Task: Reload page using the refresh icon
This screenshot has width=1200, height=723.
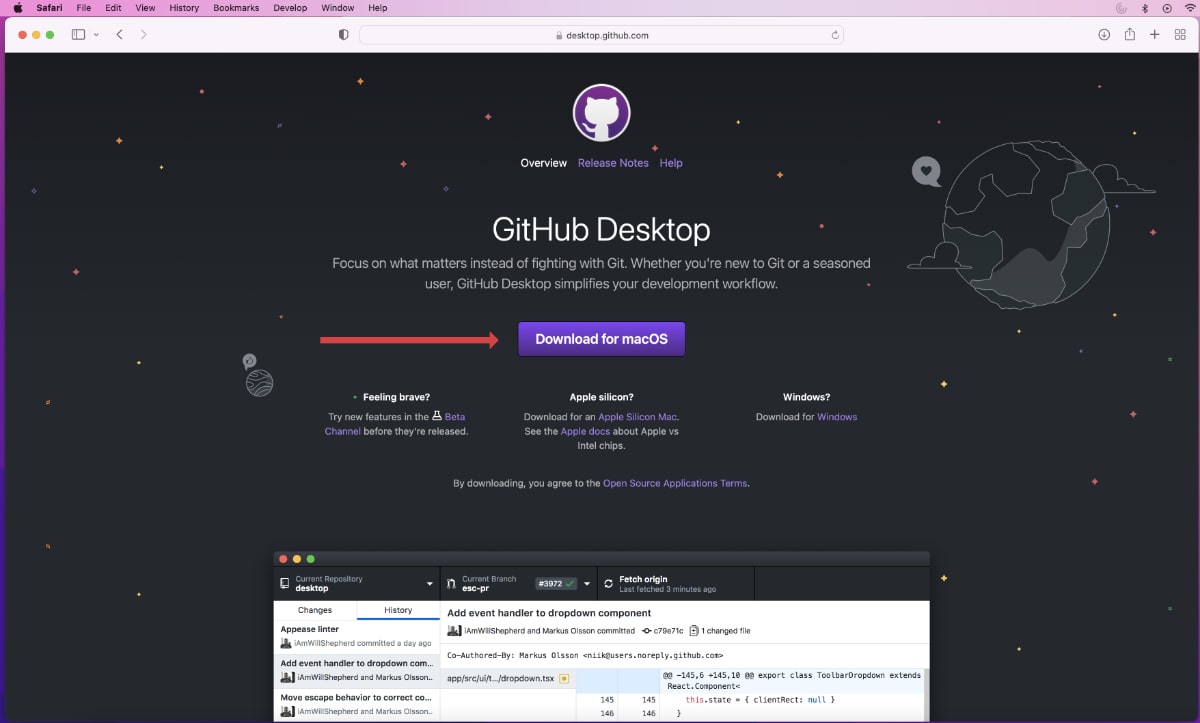Action: coord(835,35)
